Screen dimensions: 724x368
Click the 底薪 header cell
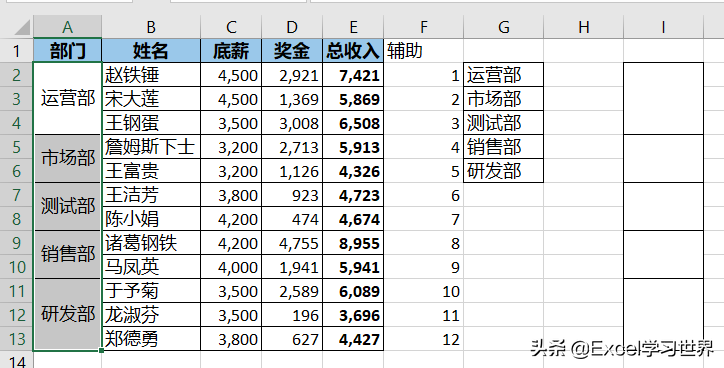click(x=231, y=50)
